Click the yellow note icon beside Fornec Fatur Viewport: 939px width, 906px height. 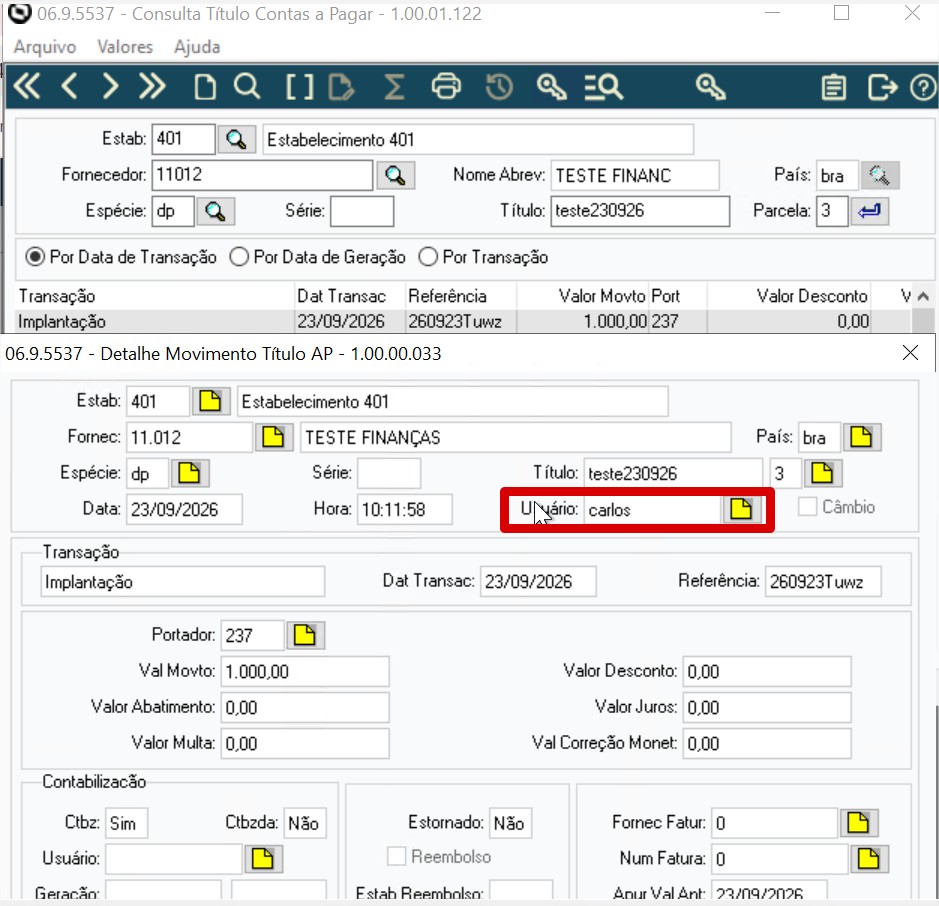[x=858, y=822]
